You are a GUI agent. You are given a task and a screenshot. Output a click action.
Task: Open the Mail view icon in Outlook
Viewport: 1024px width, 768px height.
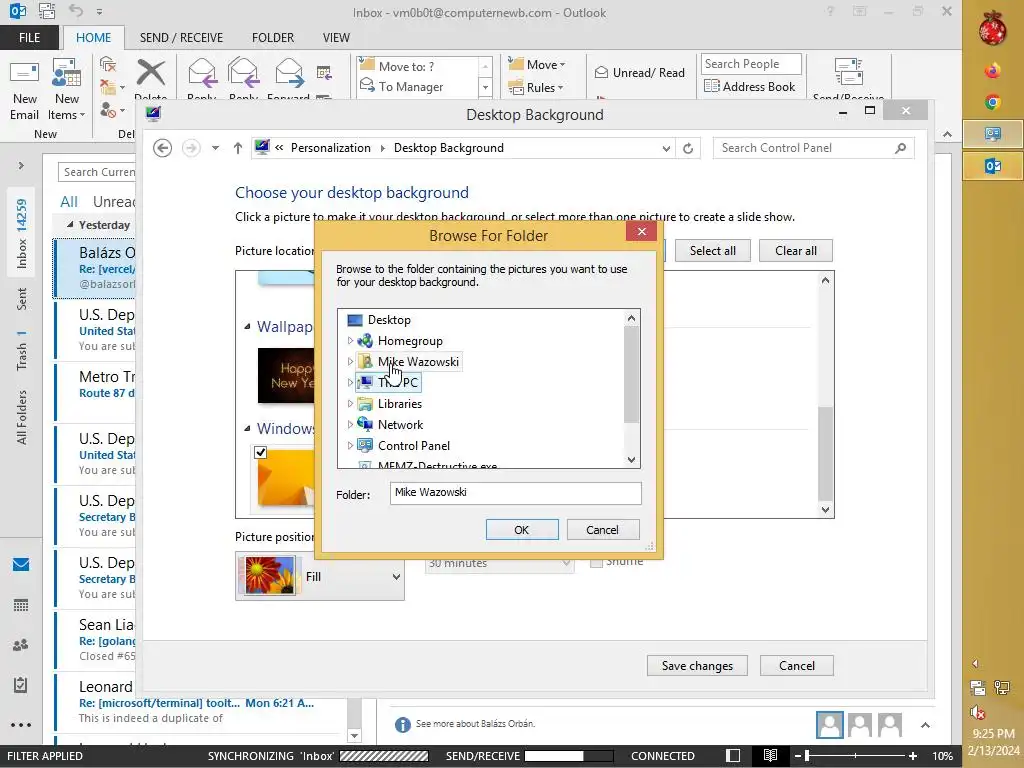point(21,564)
